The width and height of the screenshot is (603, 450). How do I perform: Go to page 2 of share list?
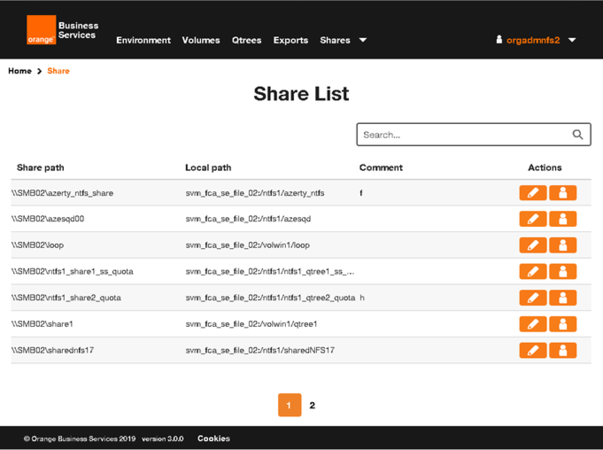312,405
